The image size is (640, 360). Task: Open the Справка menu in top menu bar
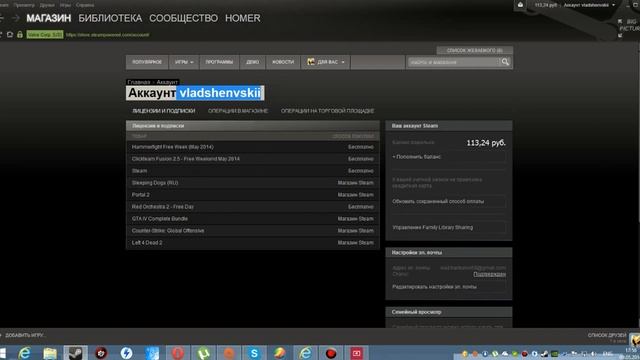(x=85, y=5)
